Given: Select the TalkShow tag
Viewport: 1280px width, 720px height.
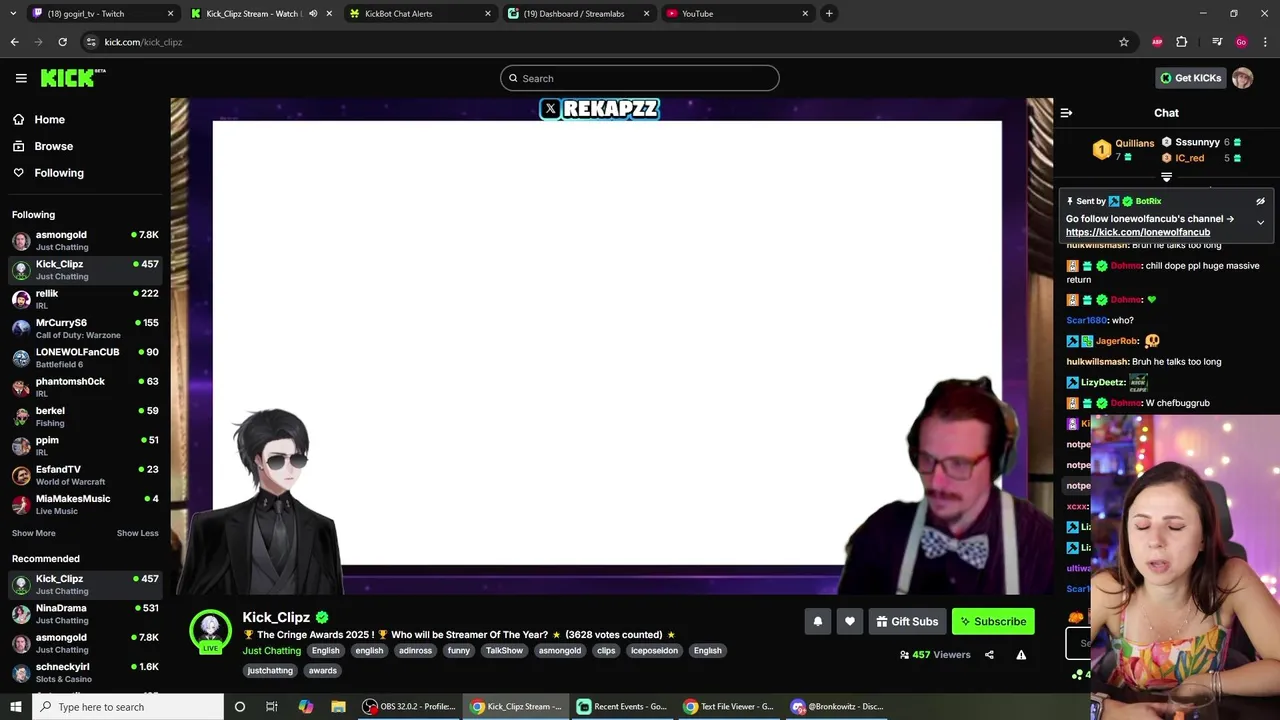Looking at the screenshot, I should click(504, 650).
